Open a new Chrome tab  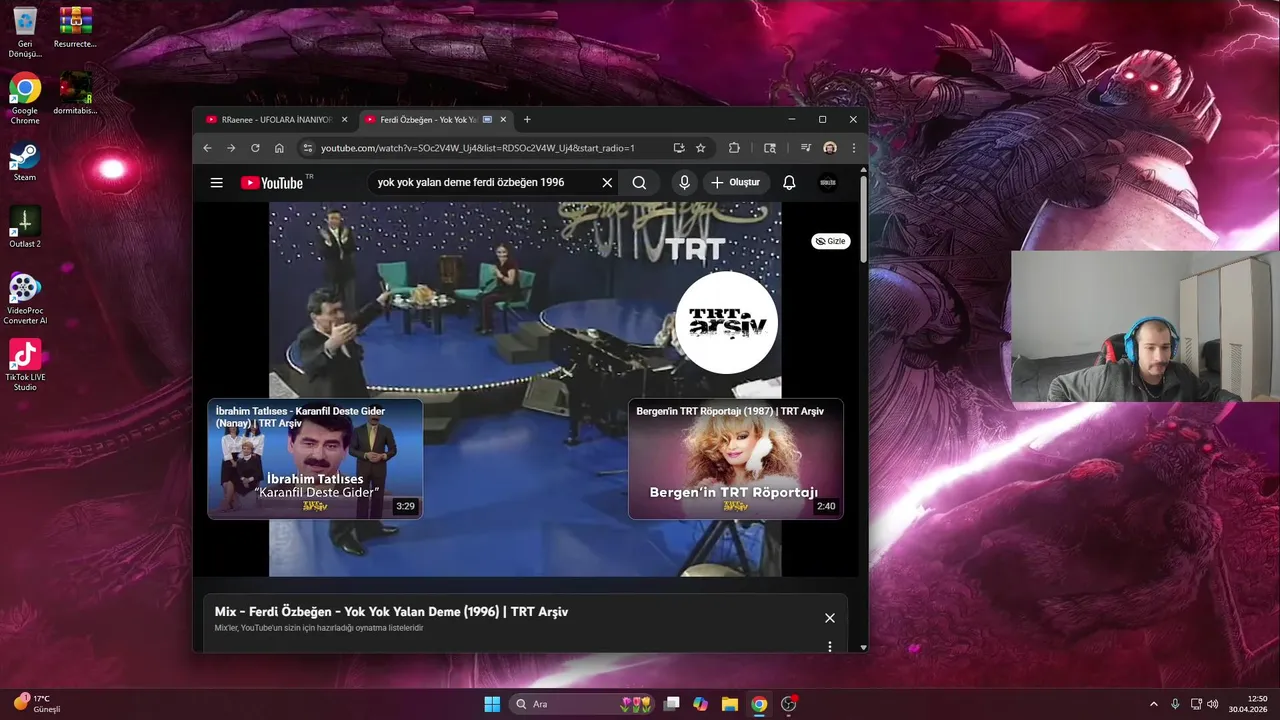click(527, 120)
